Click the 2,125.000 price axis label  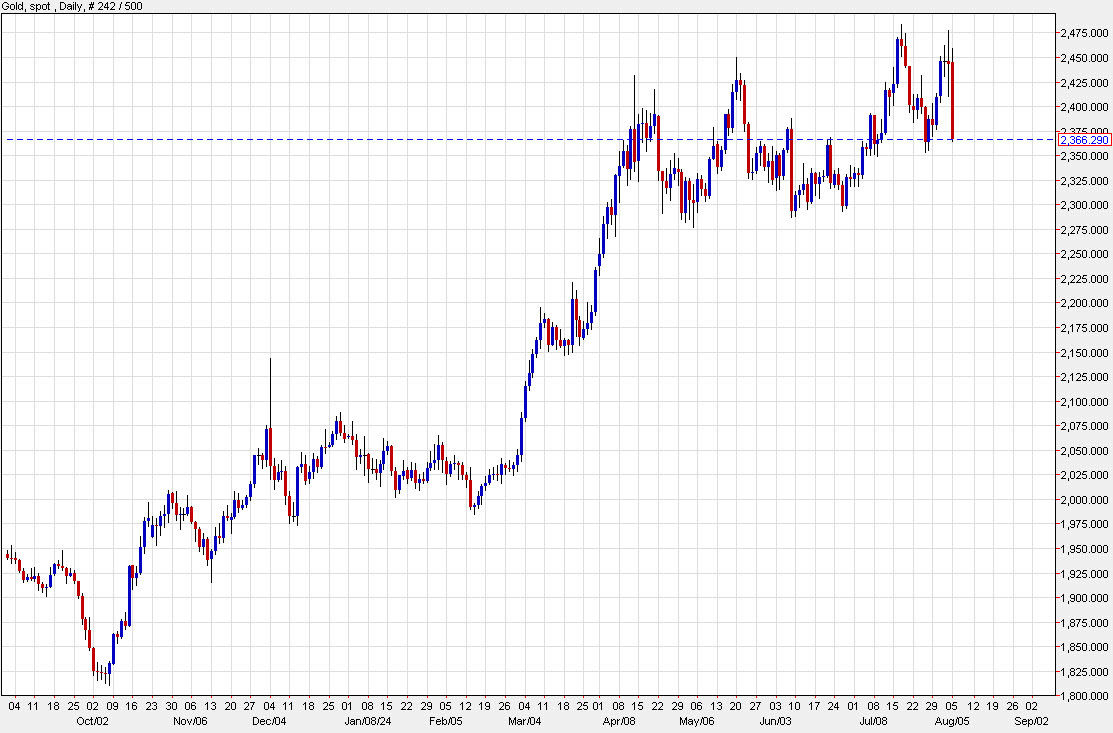click(1084, 377)
